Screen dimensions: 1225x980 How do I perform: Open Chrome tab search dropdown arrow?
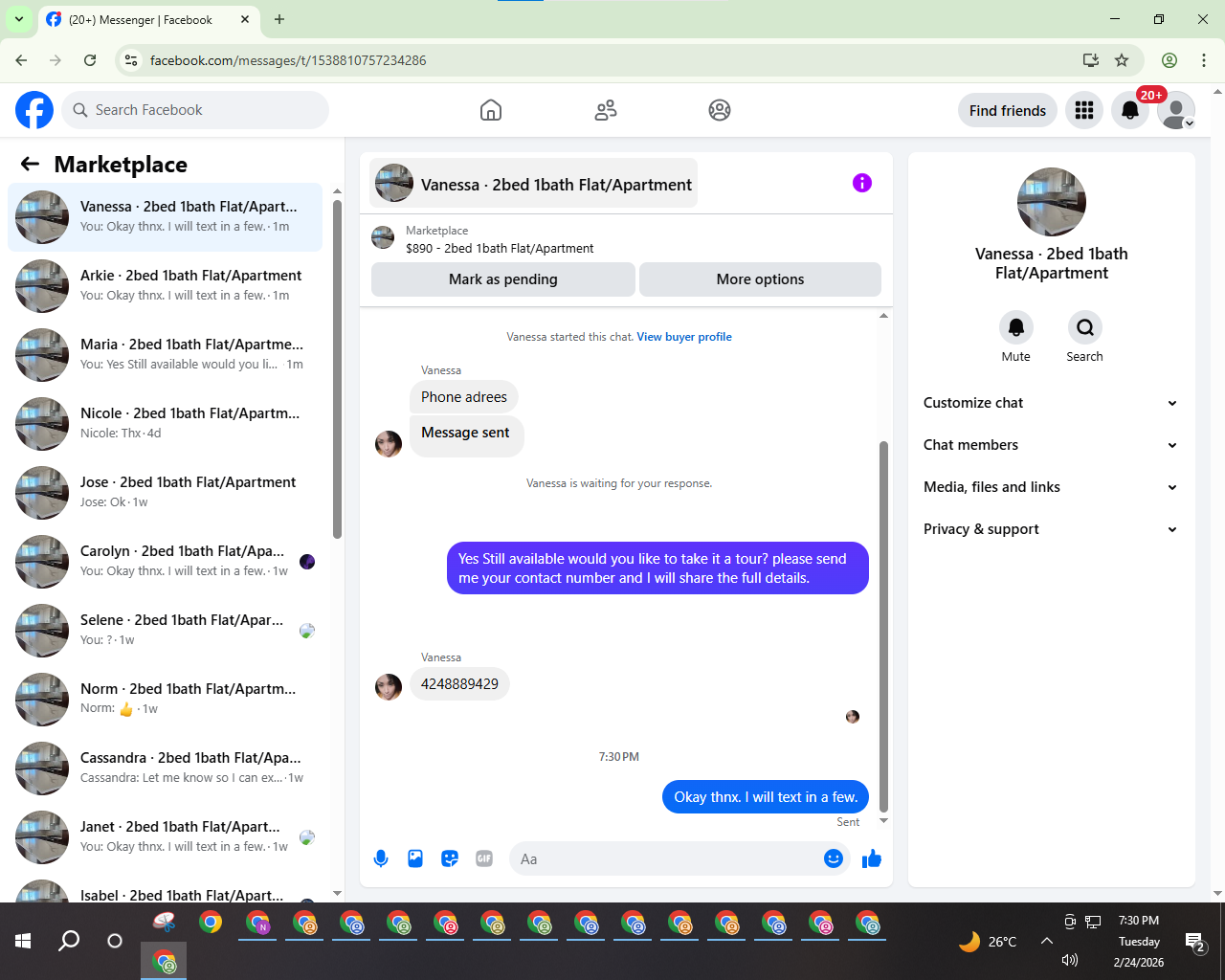click(x=19, y=19)
